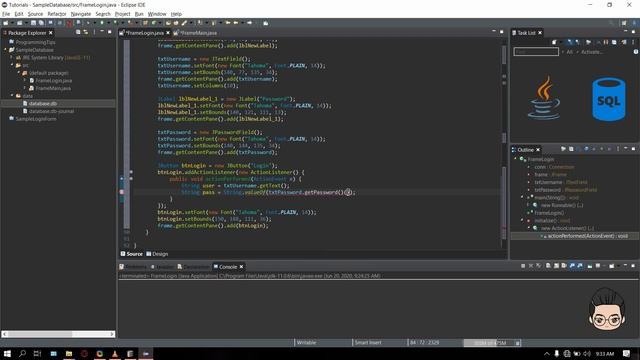
Task: Click Remove All Terminated Launches icon
Action: click(x=539, y=266)
